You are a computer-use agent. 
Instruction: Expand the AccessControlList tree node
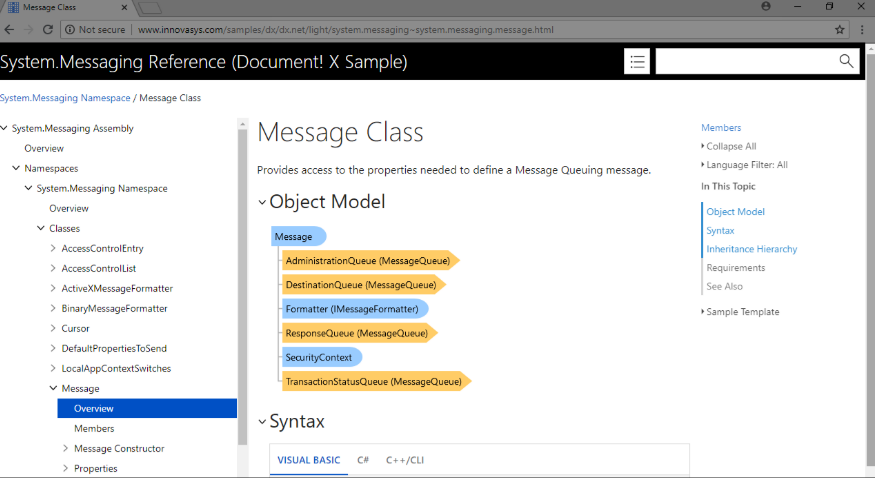(53, 268)
